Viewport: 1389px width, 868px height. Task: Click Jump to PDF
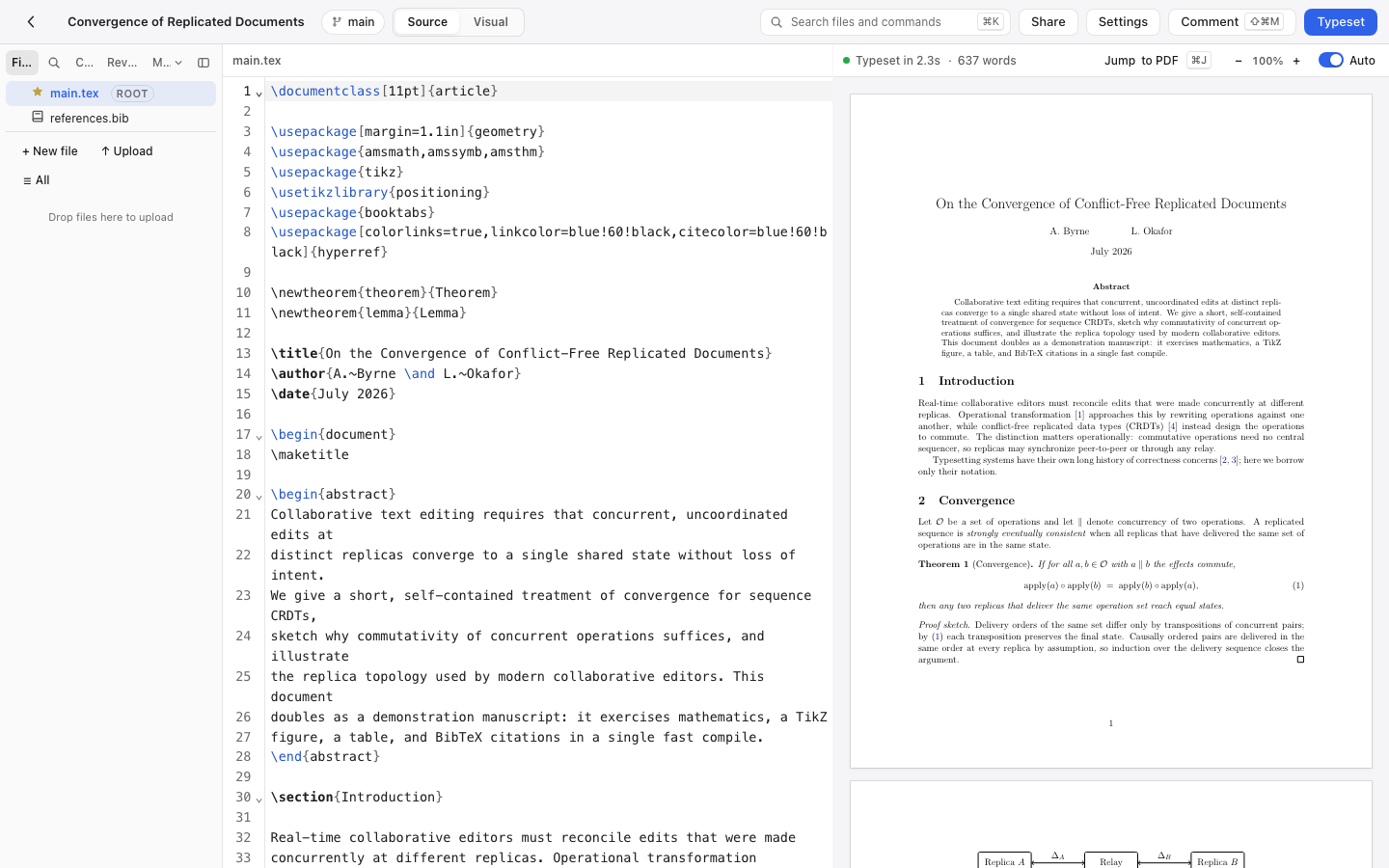1157,60
